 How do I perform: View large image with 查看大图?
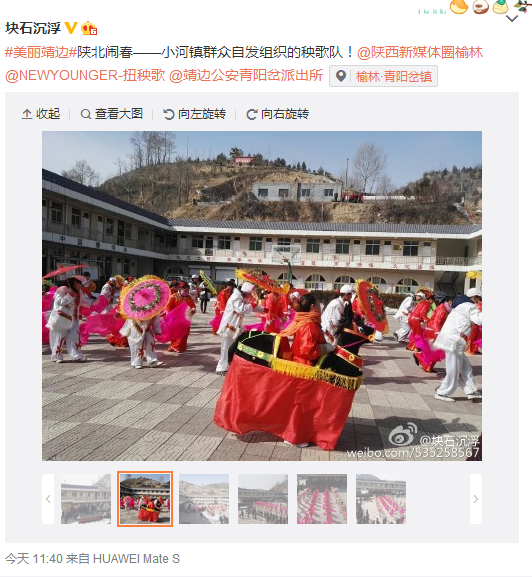(x=111, y=114)
